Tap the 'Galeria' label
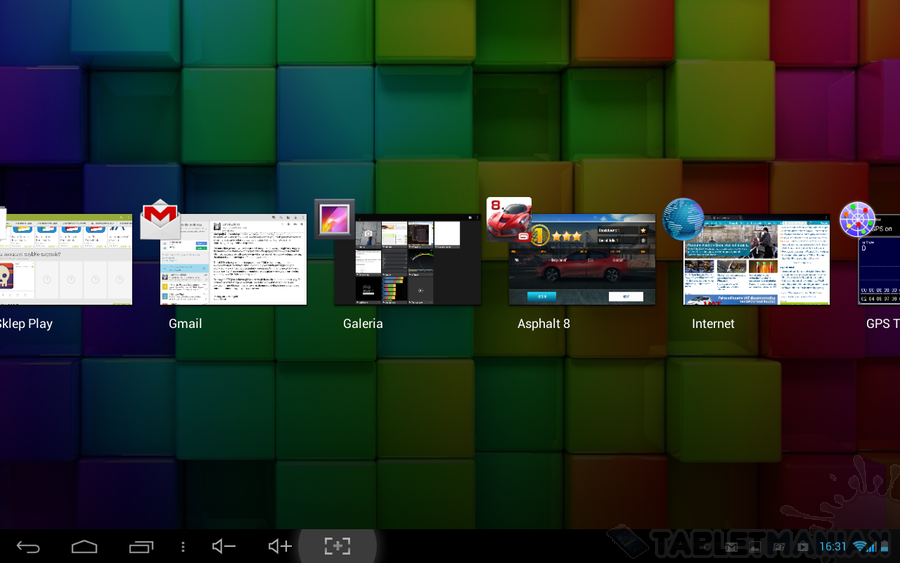Screen dimensions: 900x563 coord(363,324)
